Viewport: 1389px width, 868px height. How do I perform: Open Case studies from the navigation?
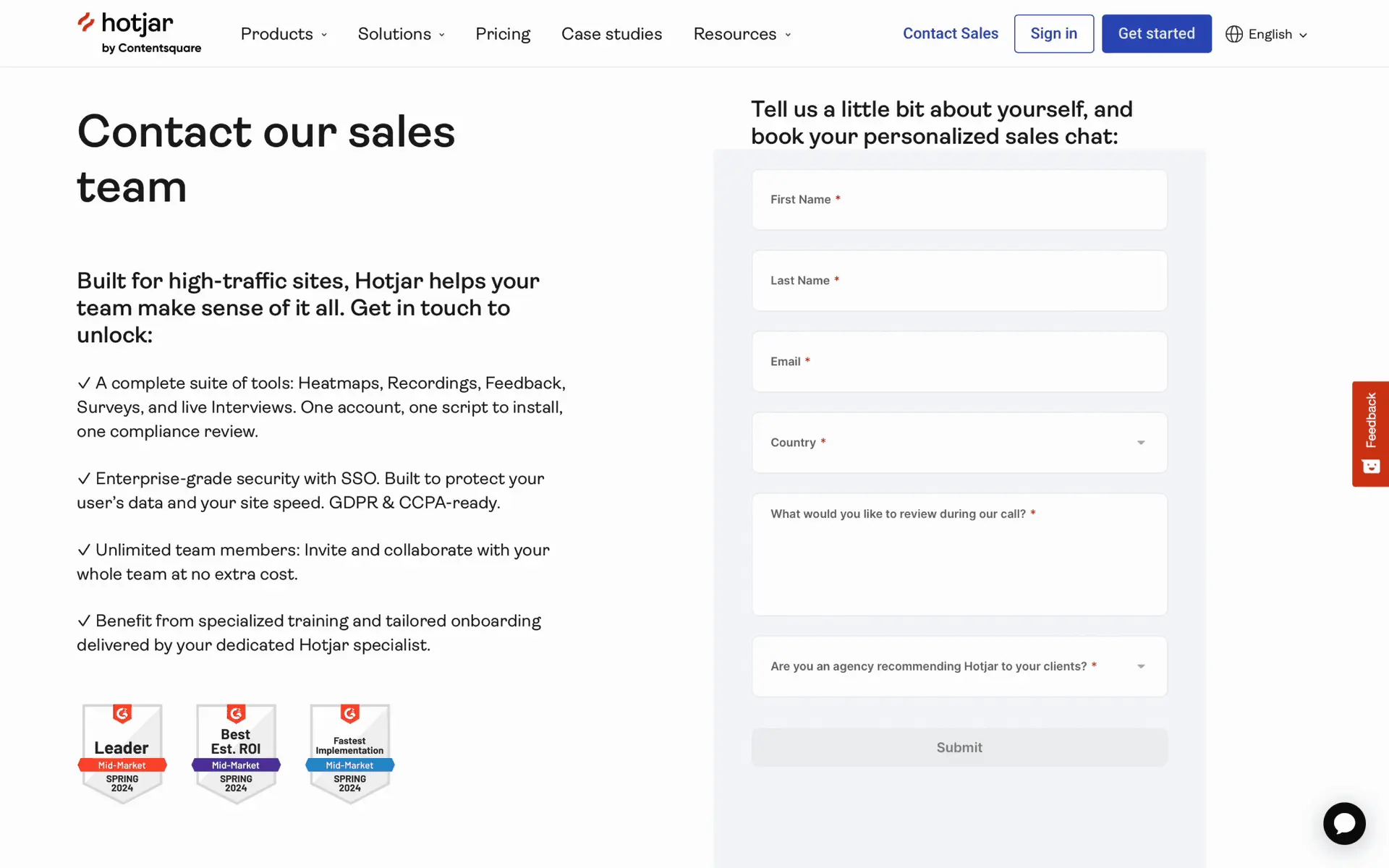[611, 34]
